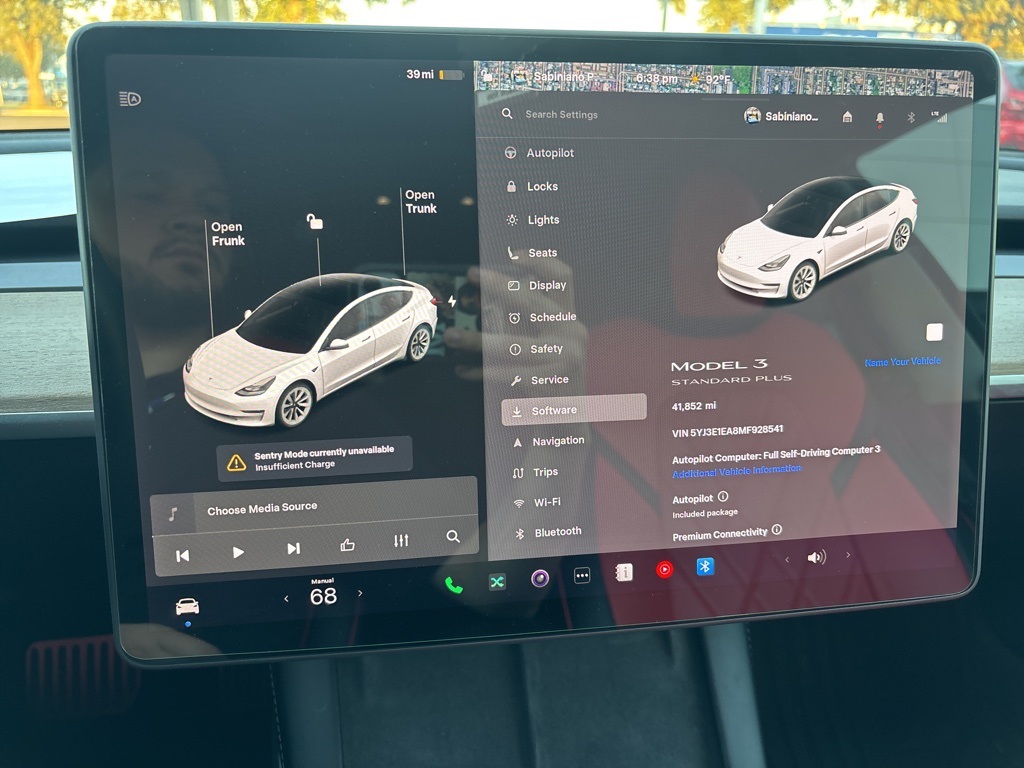
Task: Tap the white Model 3 image in settings
Action: coord(818,238)
